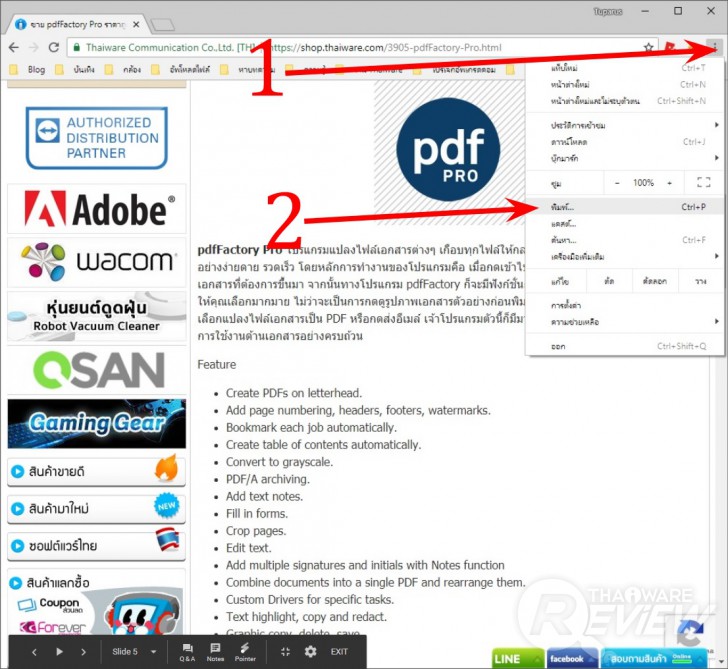Open the QSAN brand banner
Screen dimensions: 728x669
pos(97,370)
